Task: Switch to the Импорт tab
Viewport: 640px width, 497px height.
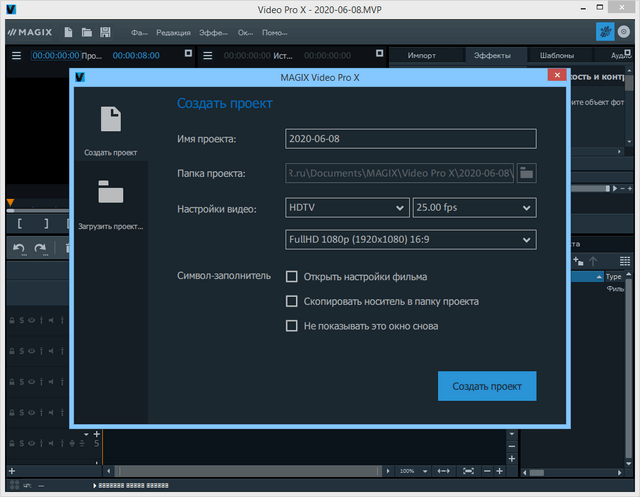Action: [x=422, y=55]
